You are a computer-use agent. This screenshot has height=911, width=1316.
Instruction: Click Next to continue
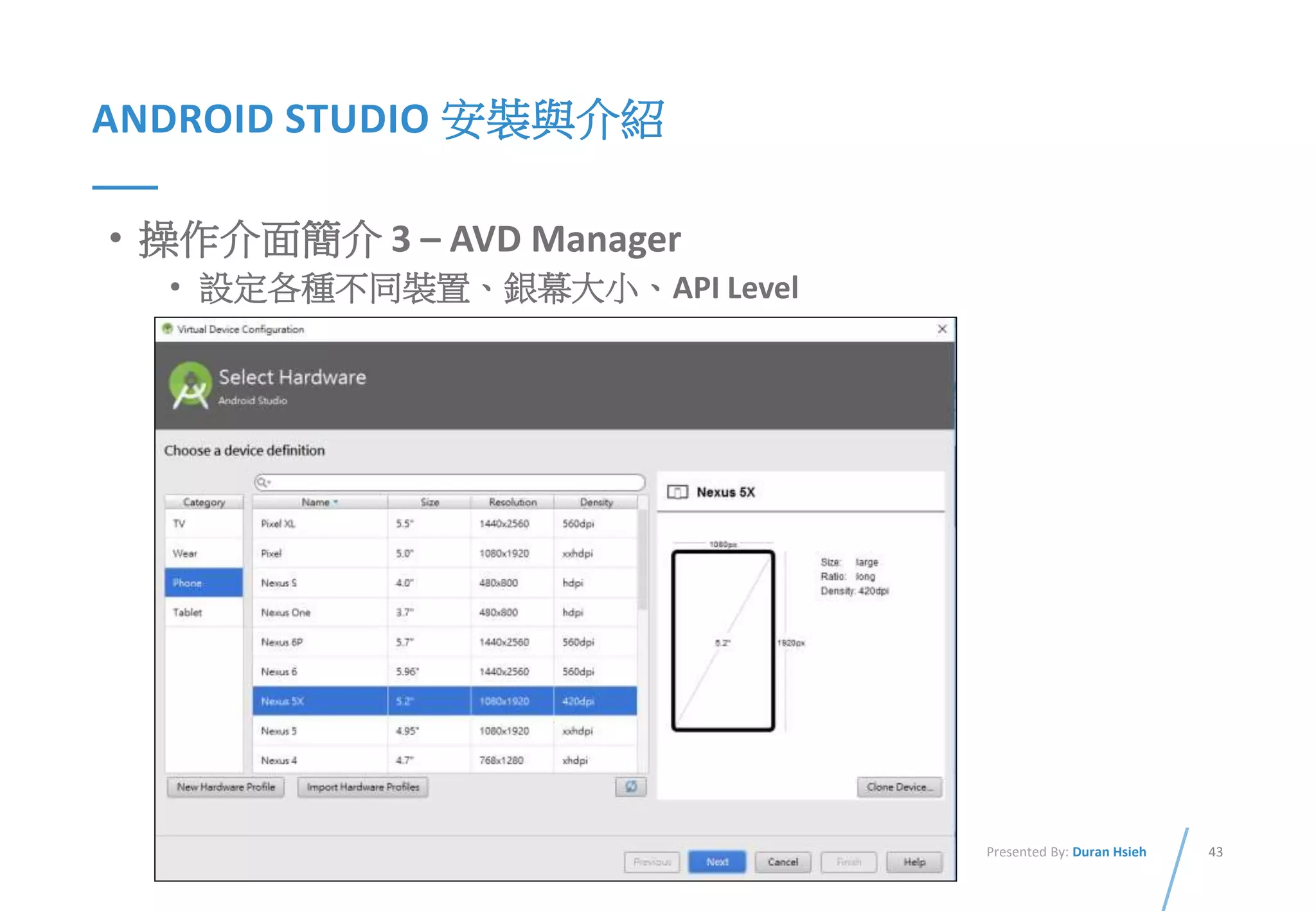click(x=717, y=862)
